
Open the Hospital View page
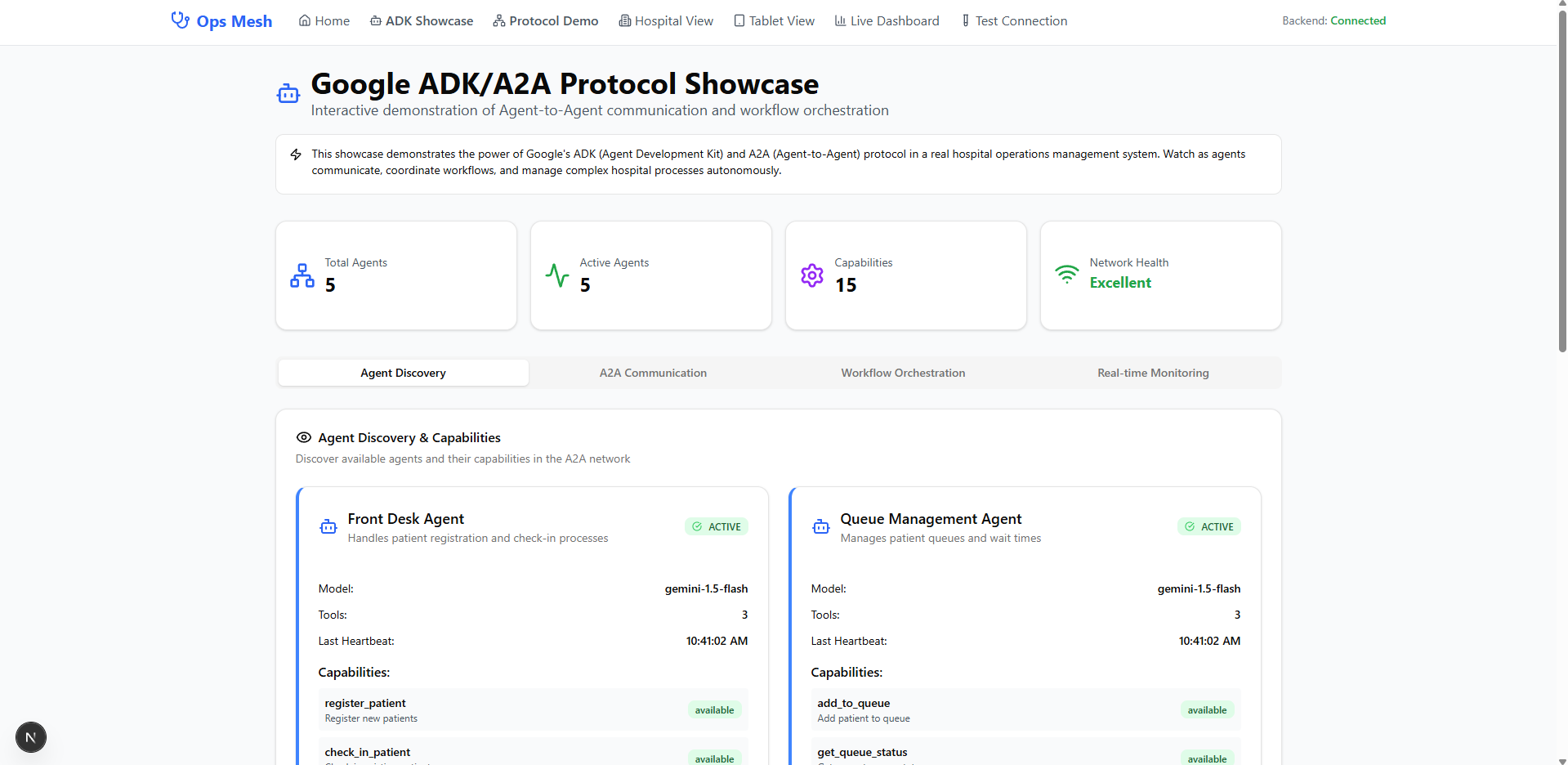point(666,20)
